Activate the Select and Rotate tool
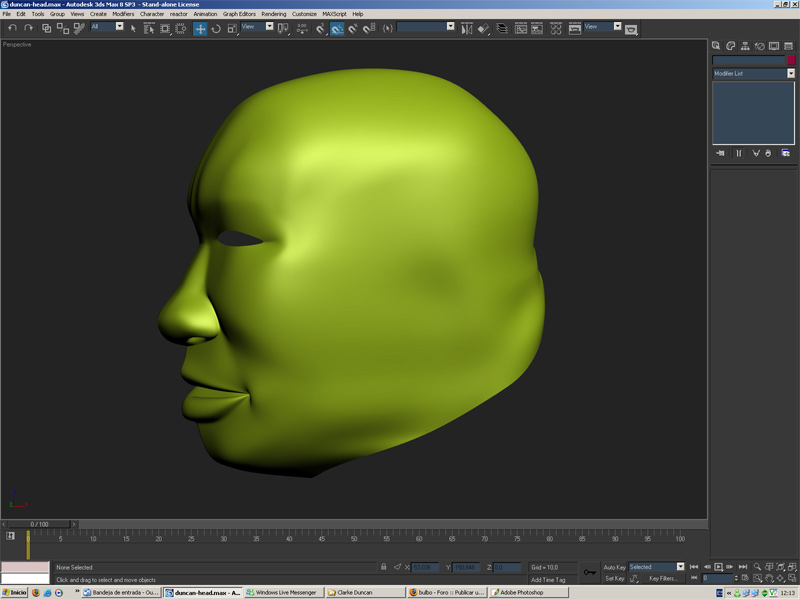This screenshot has height=600, width=800. (x=216, y=29)
